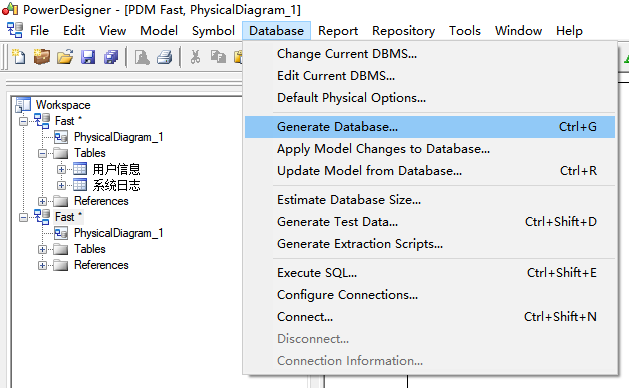Expand the second Tables folder
This screenshot has height=388, width=629.
coord(43,249)
